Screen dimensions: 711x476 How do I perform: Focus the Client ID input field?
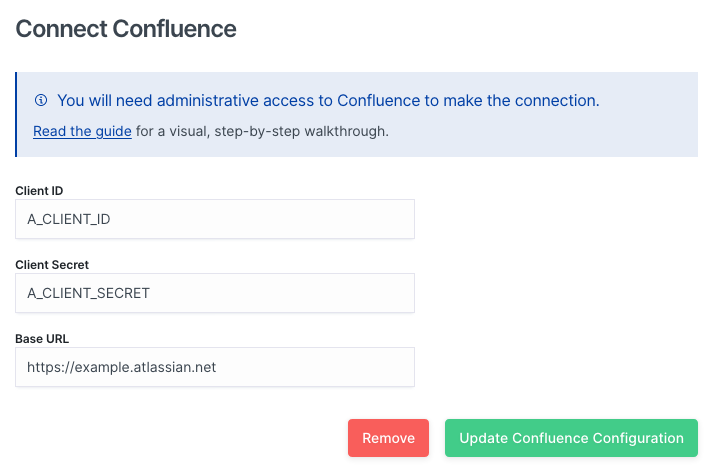215,219
